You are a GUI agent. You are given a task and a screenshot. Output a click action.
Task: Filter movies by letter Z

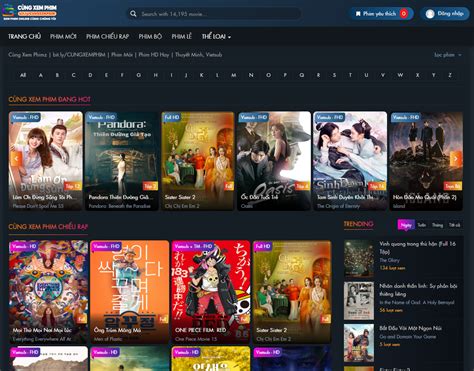pyautogui.click(x=450, y=75)
